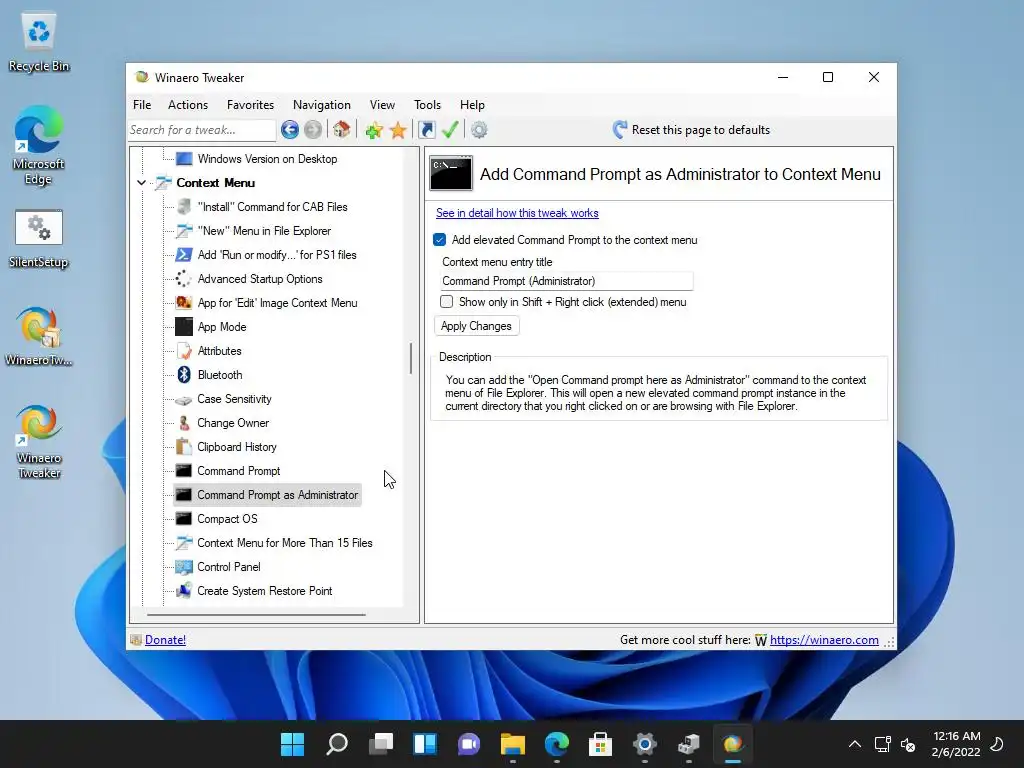
Task: Click the shortcut arrow toolbar icon
Action: (426, 130)
